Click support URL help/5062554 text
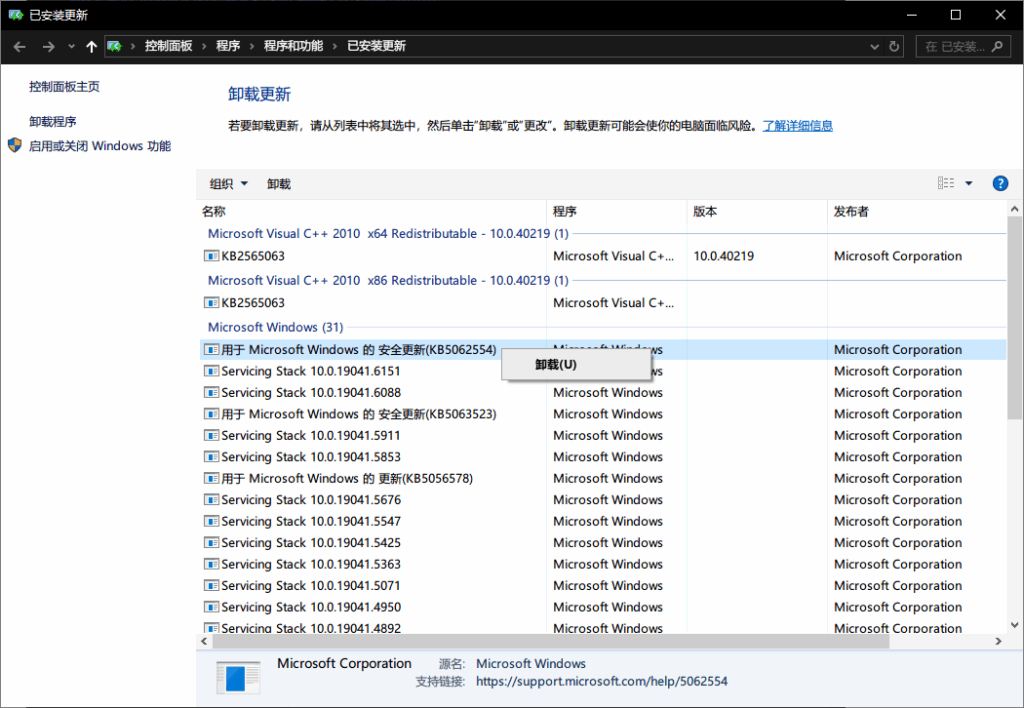This screenshot has height=708, width=1024. (601, 681)
